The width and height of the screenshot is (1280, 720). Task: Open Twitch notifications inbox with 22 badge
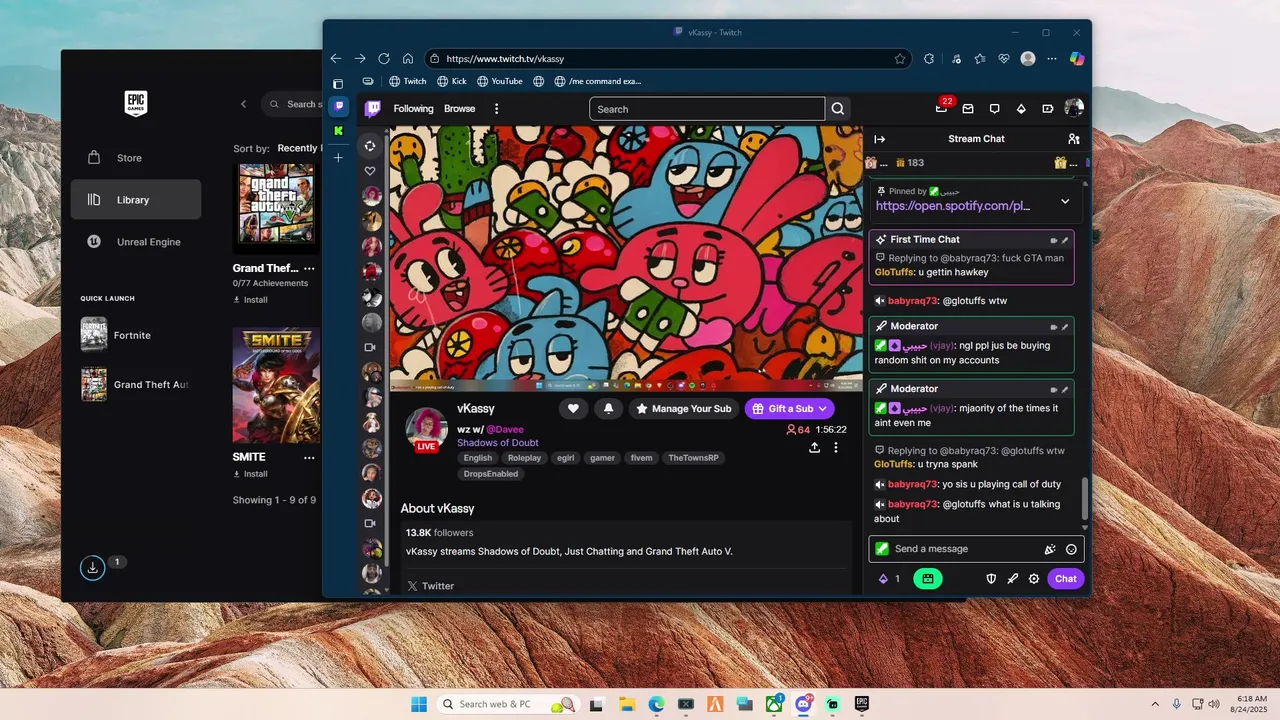point(941,108)
